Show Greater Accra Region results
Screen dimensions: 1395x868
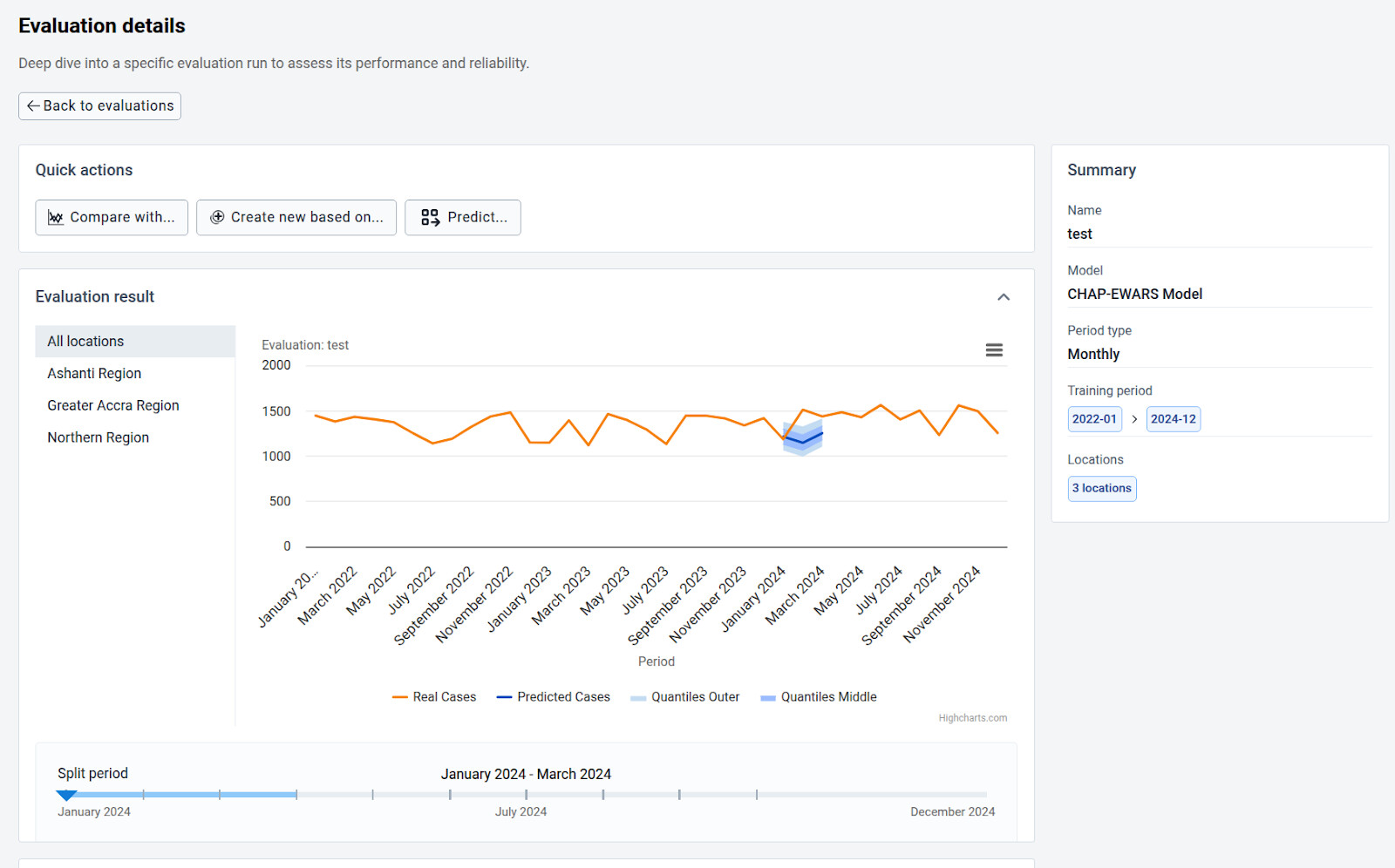pyautogui.click(x=113, y=406)
